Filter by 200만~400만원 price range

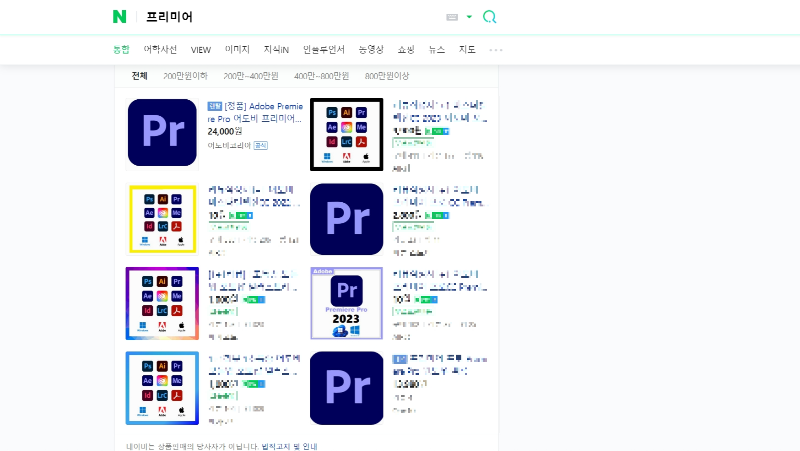(251, 76)
